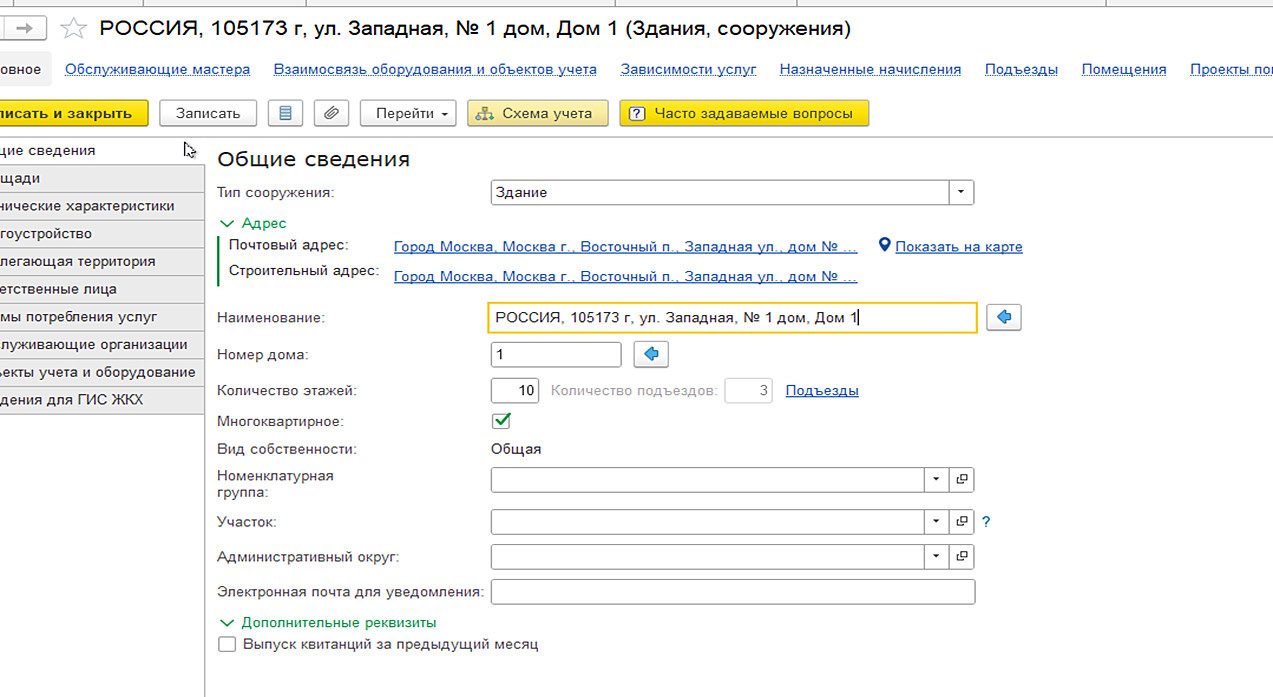
Task: Click the Показать на карте link
Action: 959,246
